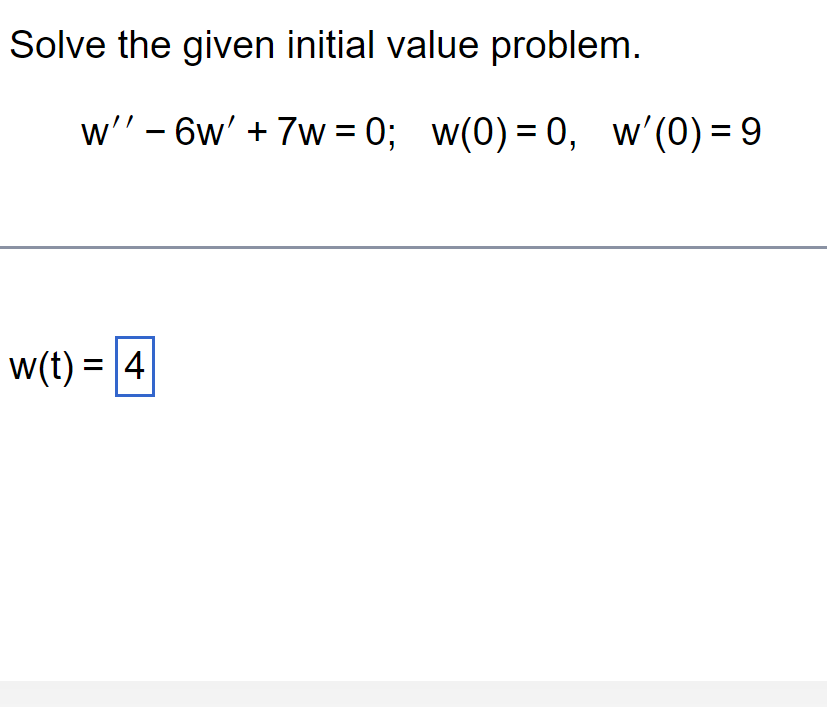827x707 pixels.
Task: Click the w(t) = label
Action: pos(42,367)
